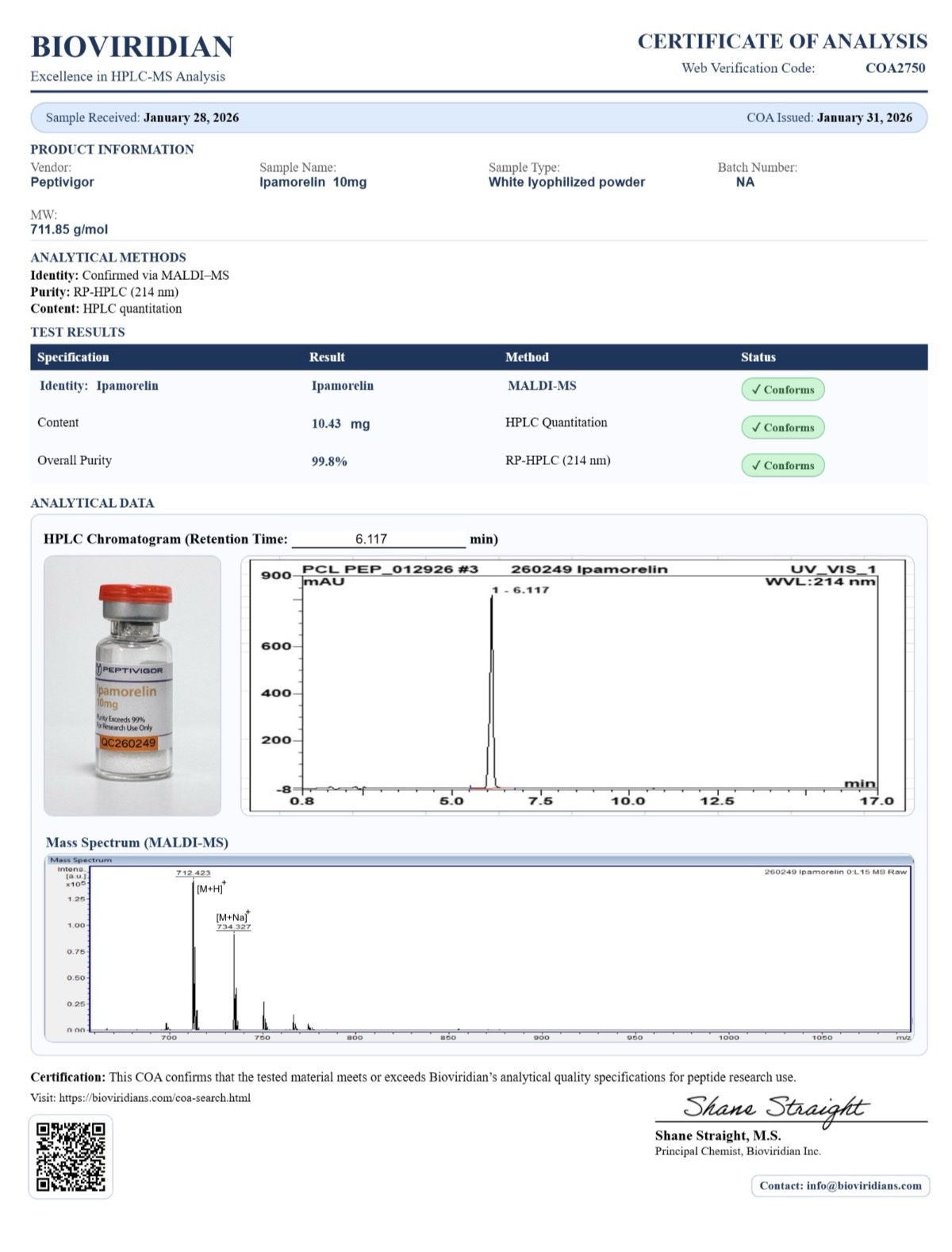
Task: Click the 99.8% purity result value
Action: (329, 461)
